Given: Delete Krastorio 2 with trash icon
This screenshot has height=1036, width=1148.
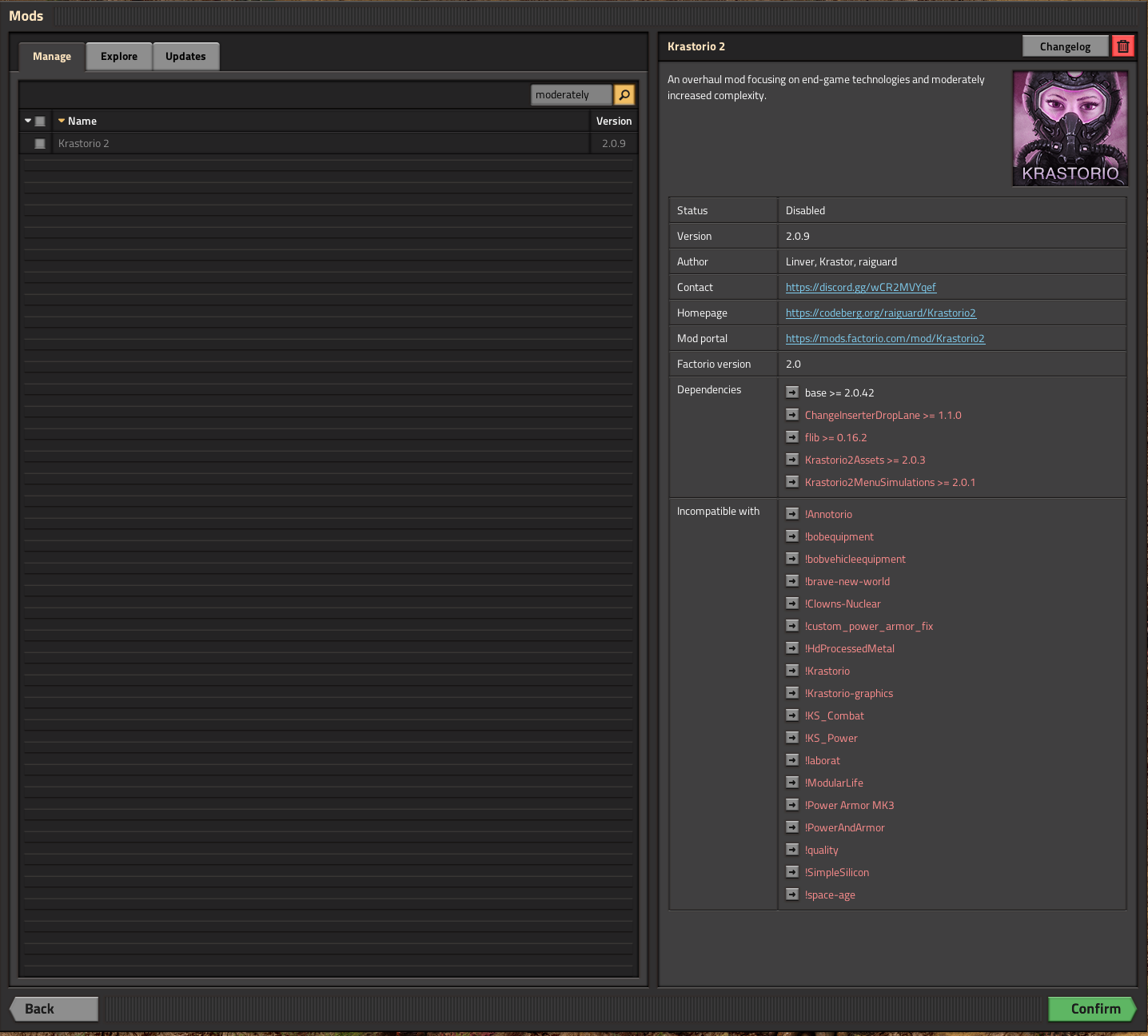Looking at the screenshot, I should click(1122, 46).
